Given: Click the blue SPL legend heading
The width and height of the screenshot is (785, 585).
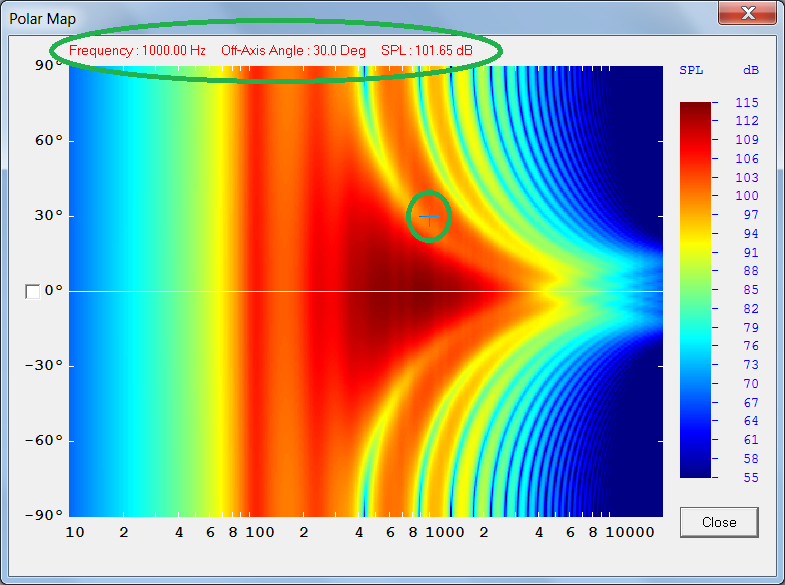Looking at the screenshot, I should tap(691, 71).
